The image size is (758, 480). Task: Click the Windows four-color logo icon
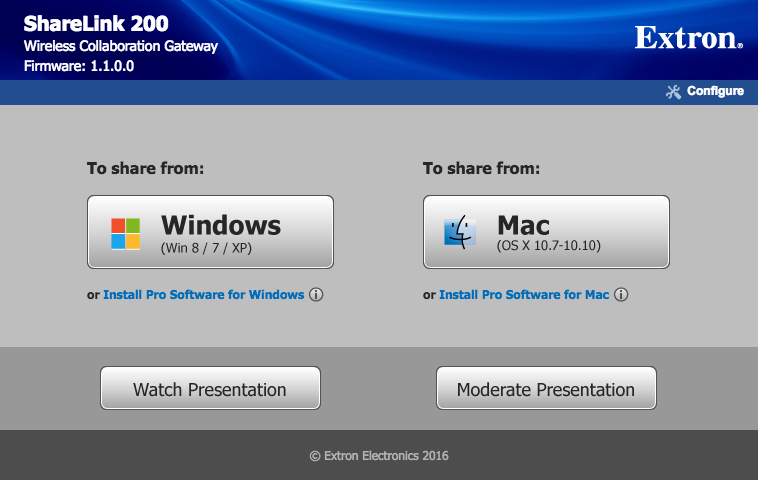(x=126, y=233)
